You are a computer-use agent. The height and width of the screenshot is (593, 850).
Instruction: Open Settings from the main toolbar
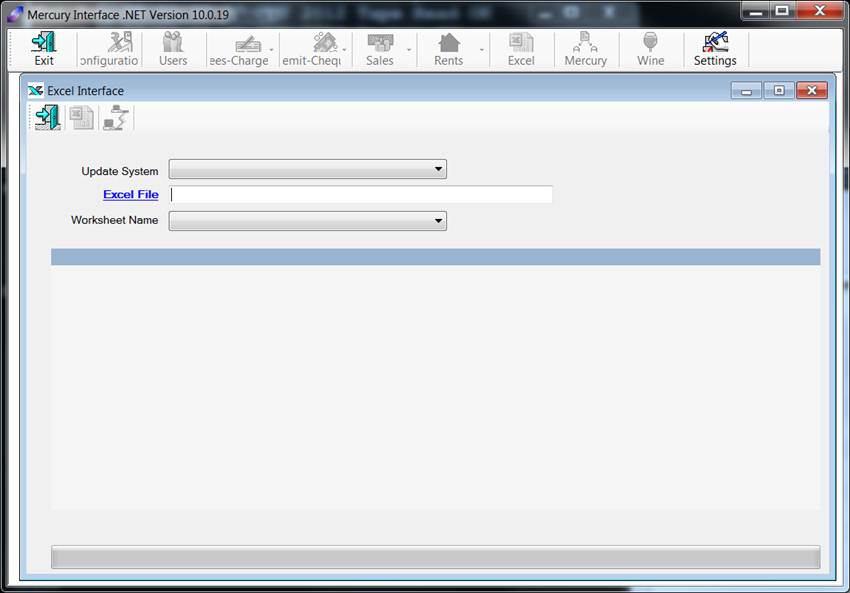click(715, 49)
